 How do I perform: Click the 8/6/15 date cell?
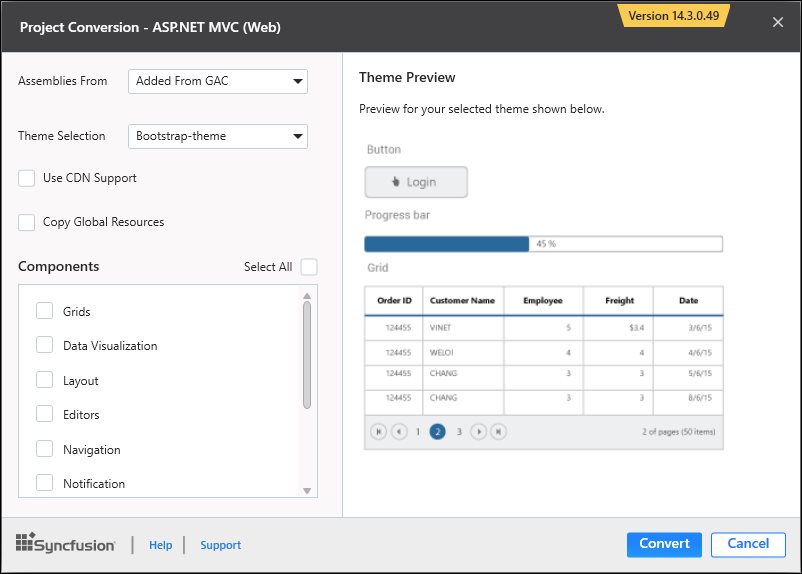click(688, 402)
